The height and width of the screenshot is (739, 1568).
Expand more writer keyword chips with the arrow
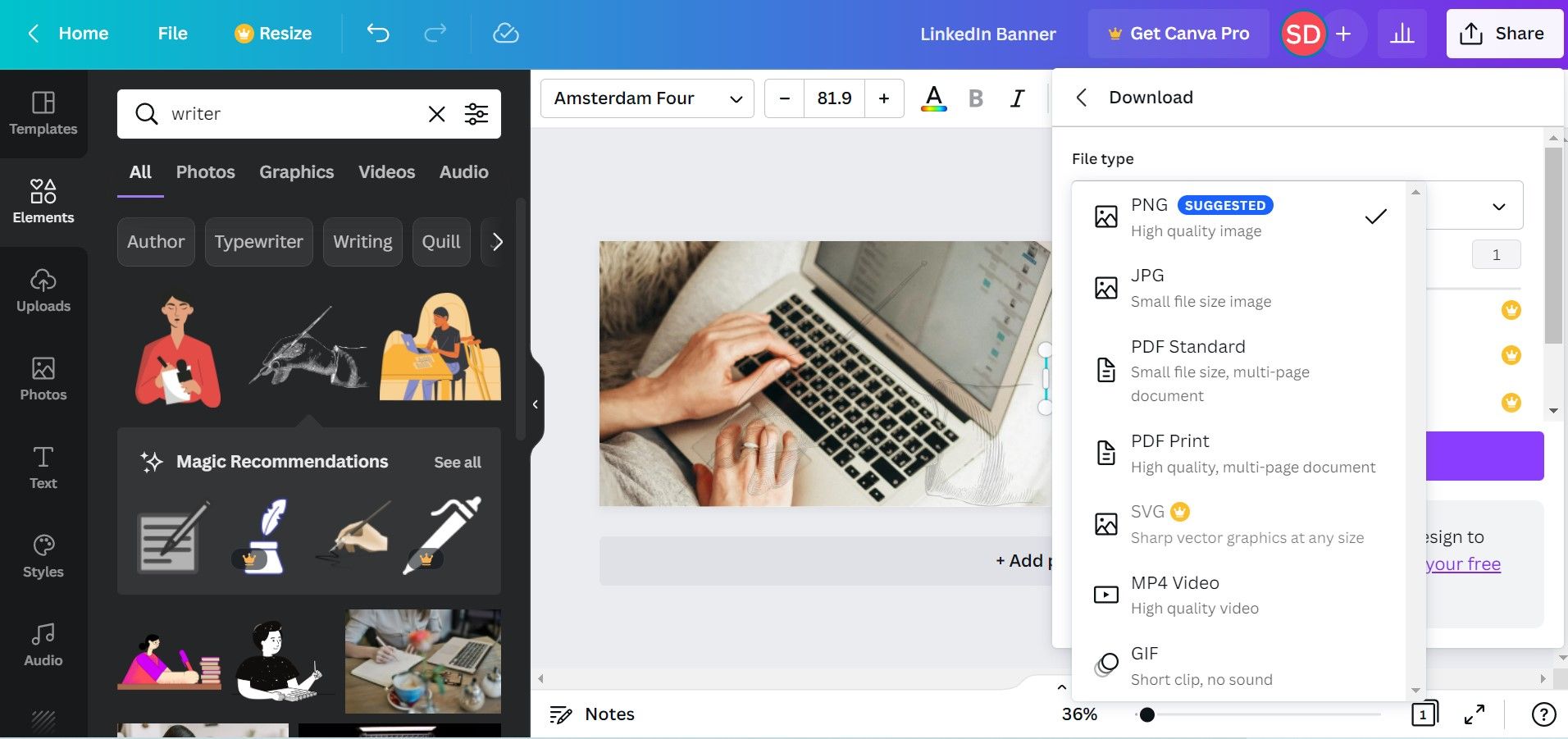pos(495,241)
